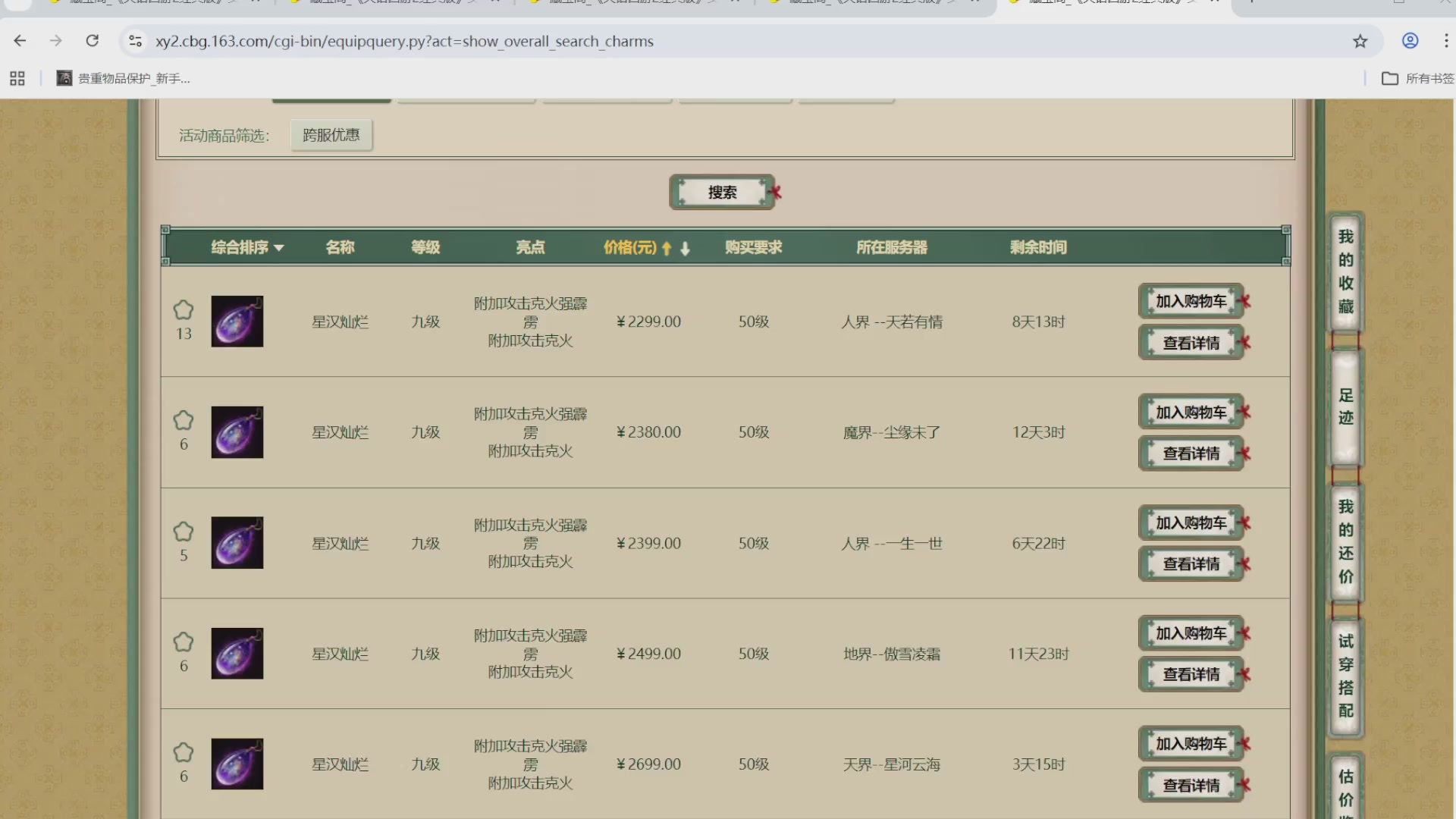Open 试穿搭配 side tab
Viewport: 1456px width, 819px height.
(x=1345, y=676)
